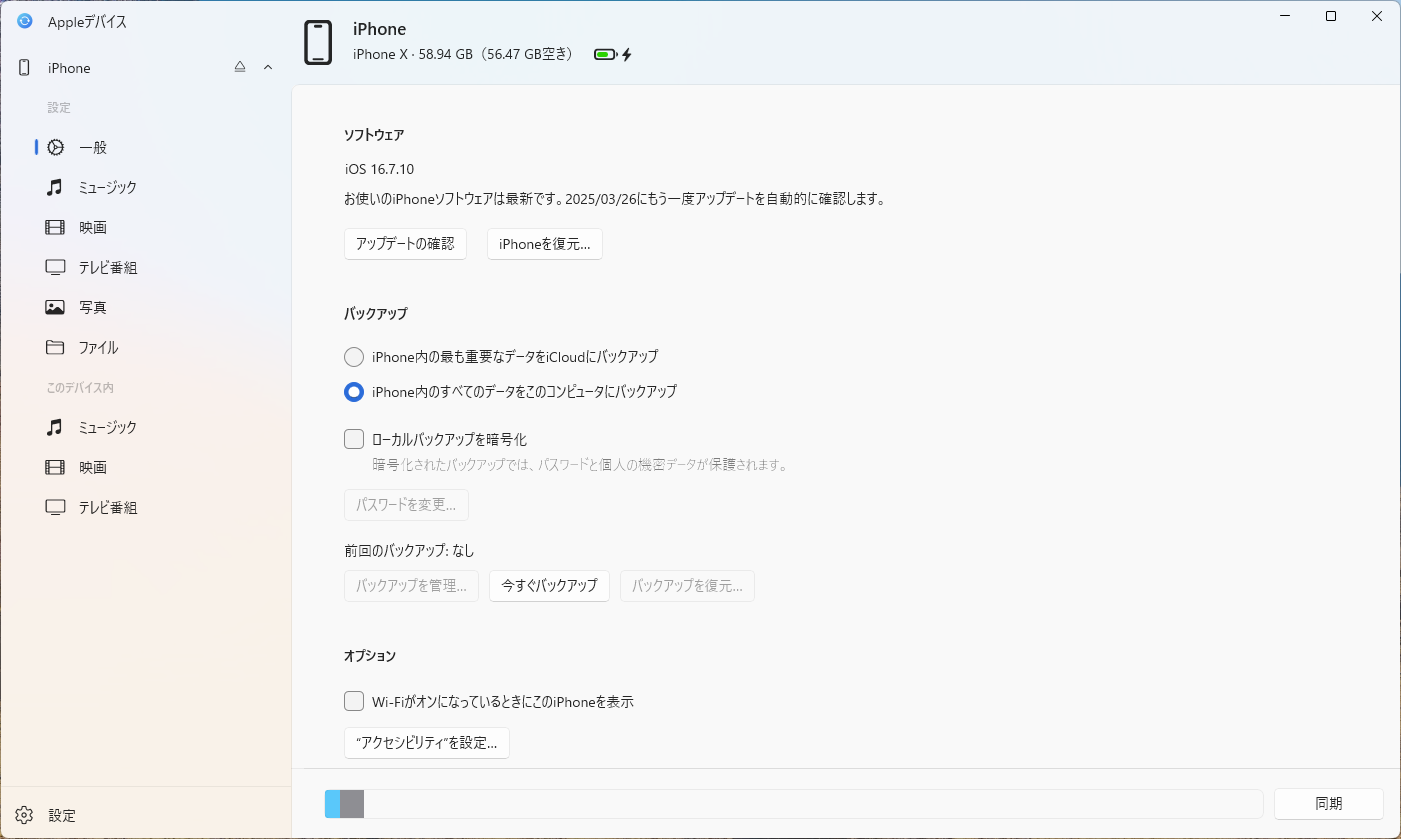This screenshot has width=1401, height=839.
Task: Expand the このデバイス内 ミュージック item
Action: click(x=54, y=427)
